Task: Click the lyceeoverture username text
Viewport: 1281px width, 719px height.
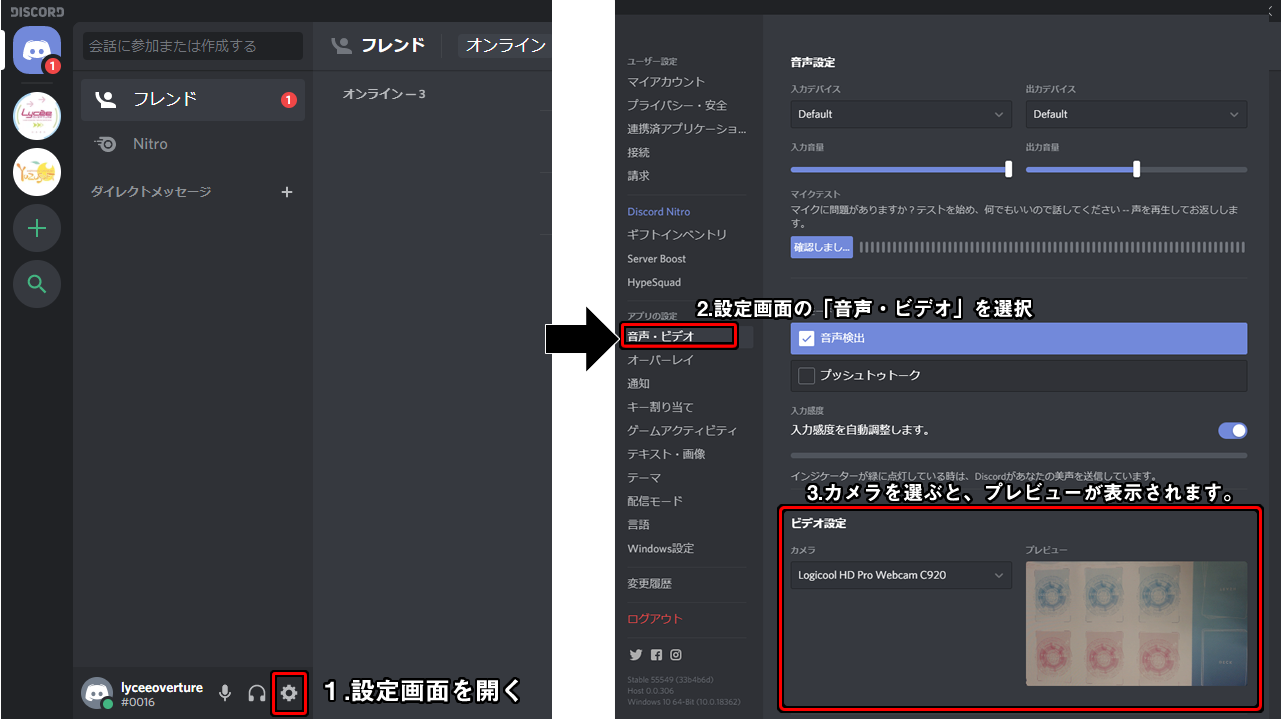Action: 162,687
